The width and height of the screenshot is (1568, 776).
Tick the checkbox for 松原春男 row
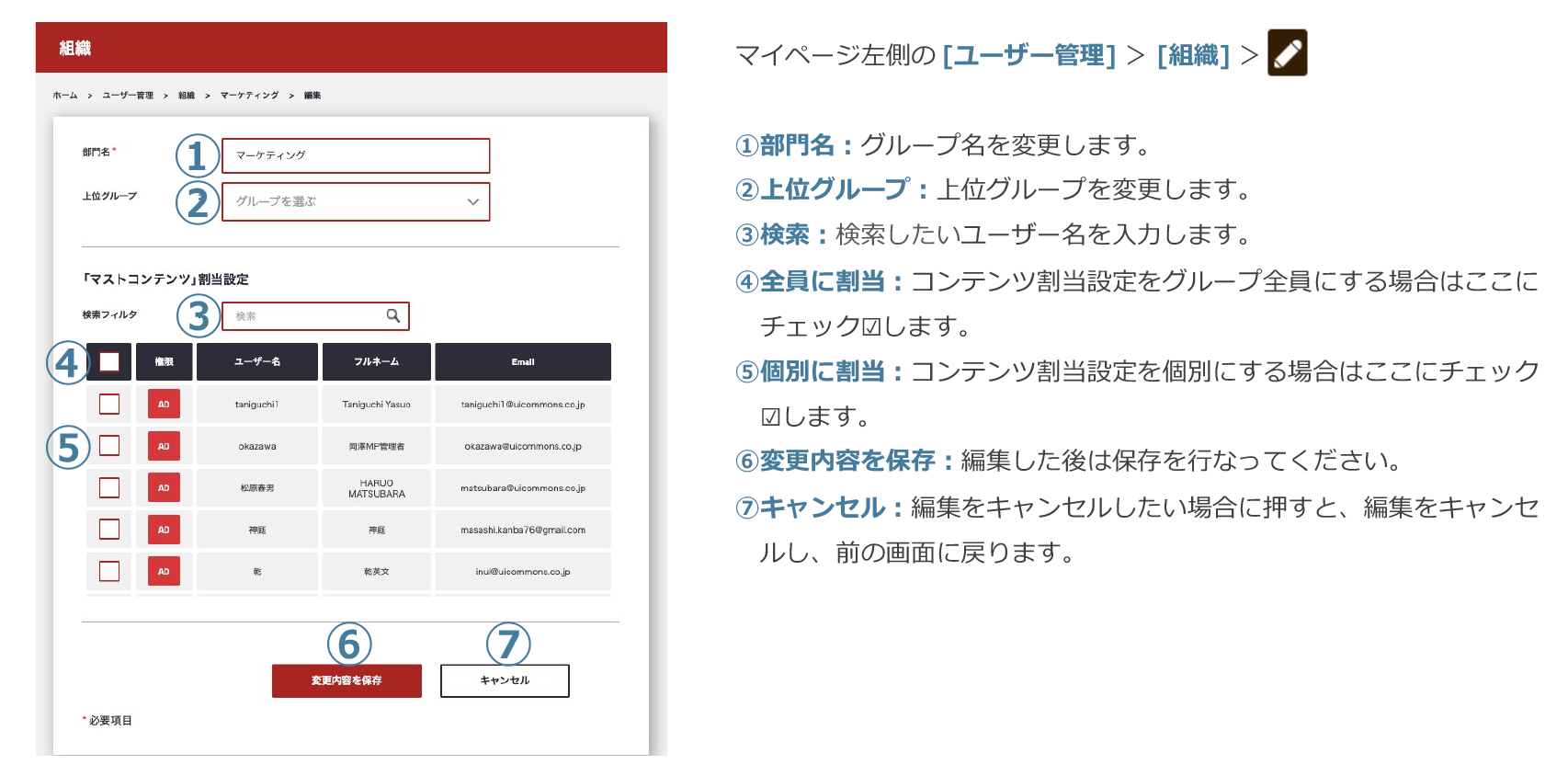click(x=109, y=488)
